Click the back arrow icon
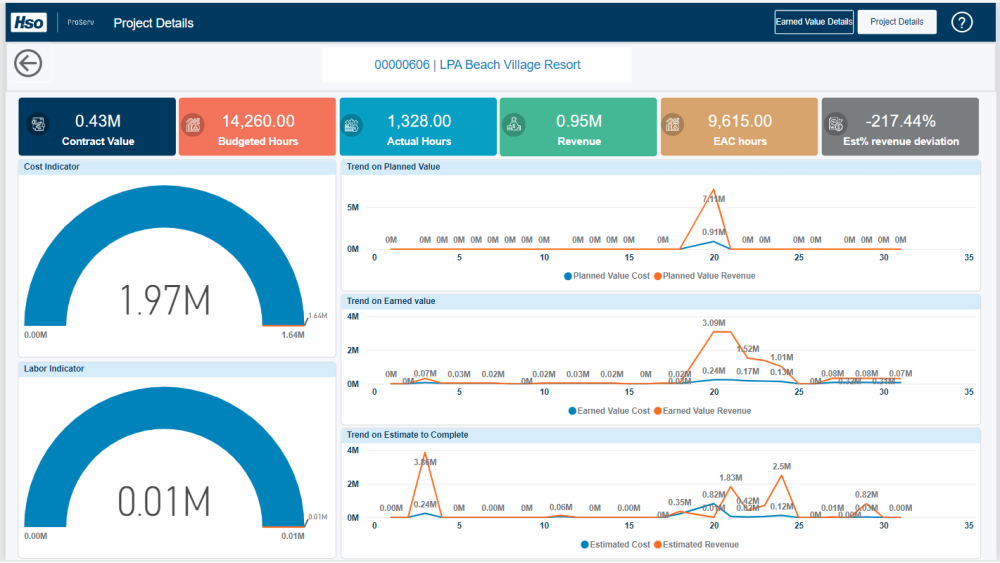Screen dimensions: 1000x563 pyautogui.click(x=28, y=63)
